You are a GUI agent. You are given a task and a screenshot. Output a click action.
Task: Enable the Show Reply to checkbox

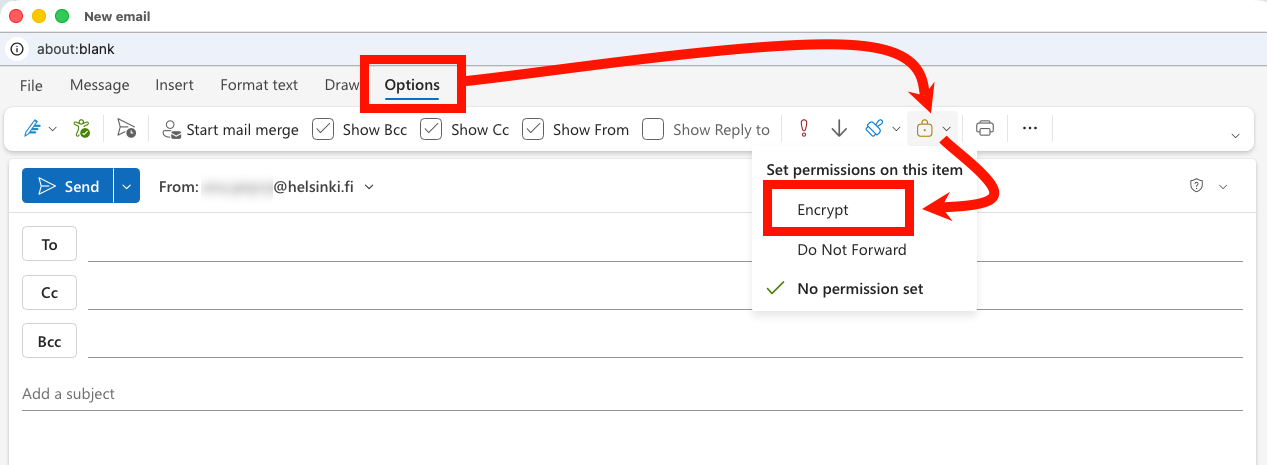pos(653,129)
